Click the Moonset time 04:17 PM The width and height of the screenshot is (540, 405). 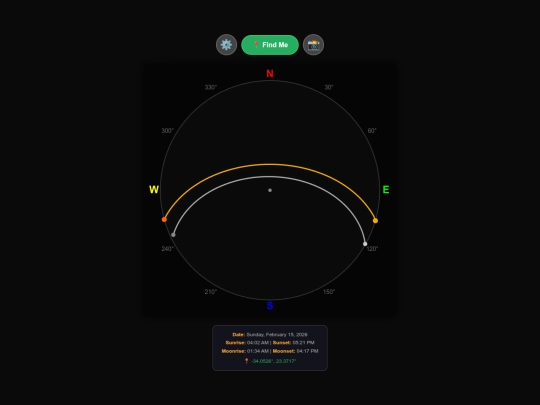pos(308,351)
